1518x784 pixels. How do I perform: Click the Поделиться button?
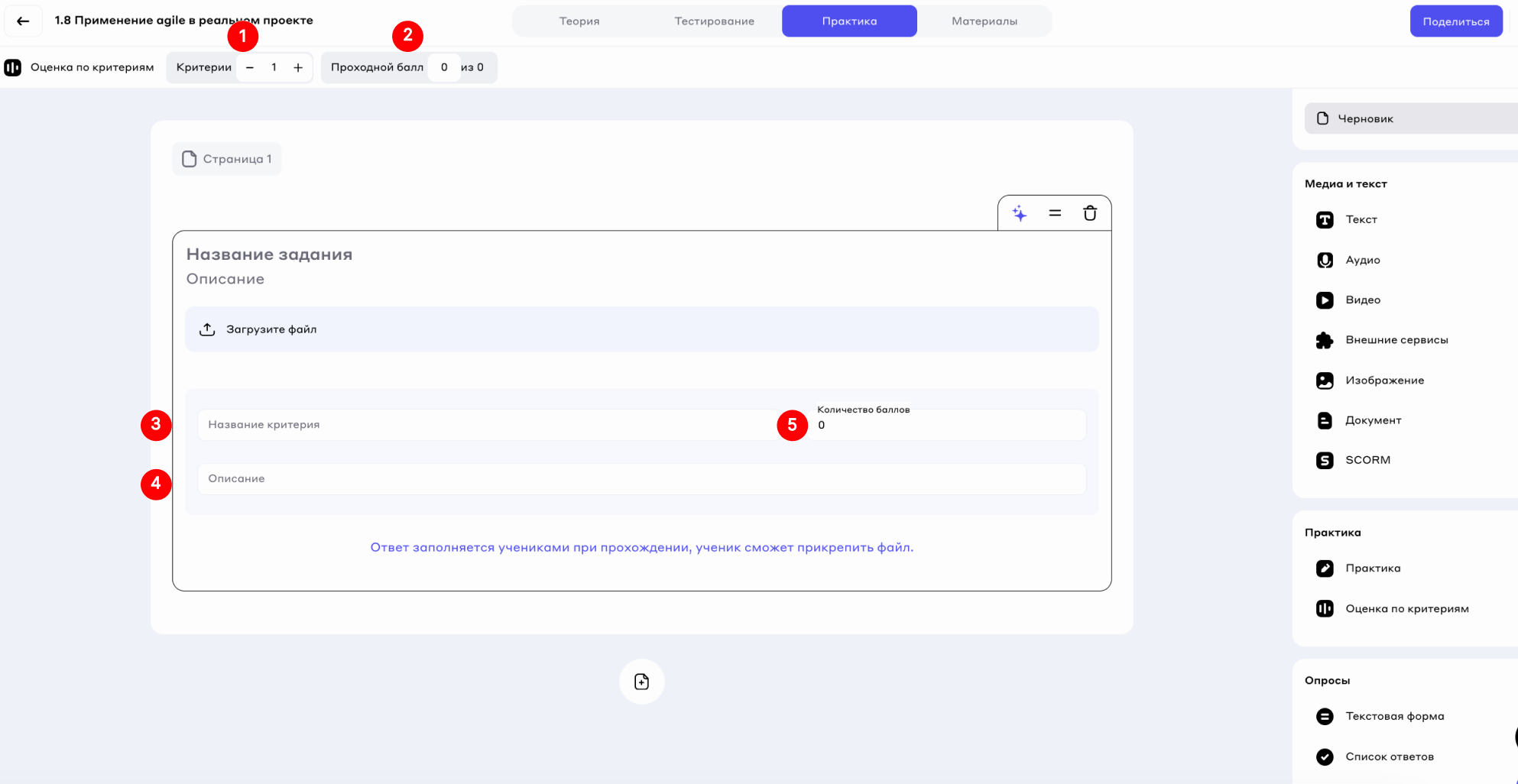pyautogui.click(x=1455, y=21)
